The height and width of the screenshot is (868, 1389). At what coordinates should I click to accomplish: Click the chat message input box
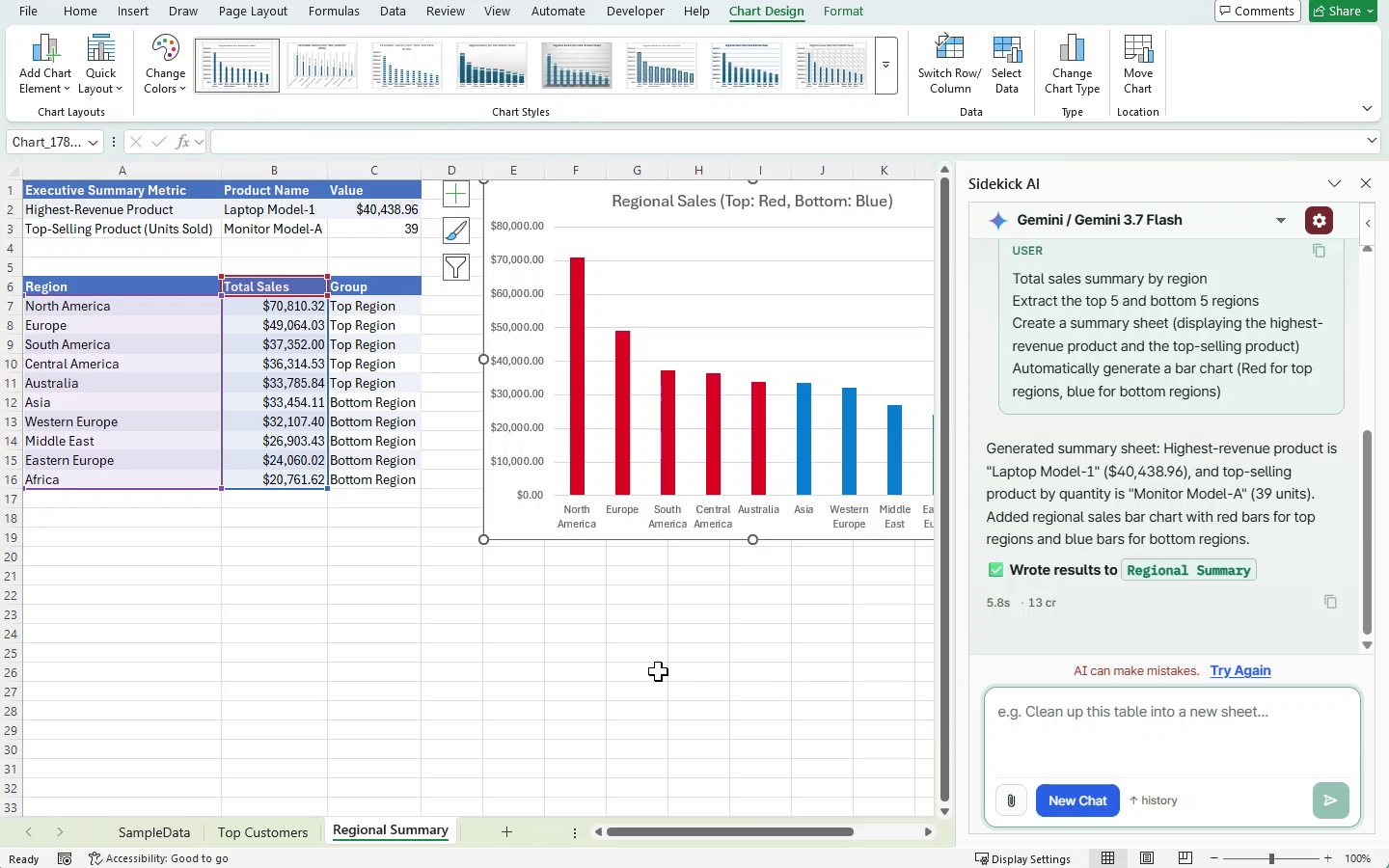pyautogui.click(x=1172, y=733)
